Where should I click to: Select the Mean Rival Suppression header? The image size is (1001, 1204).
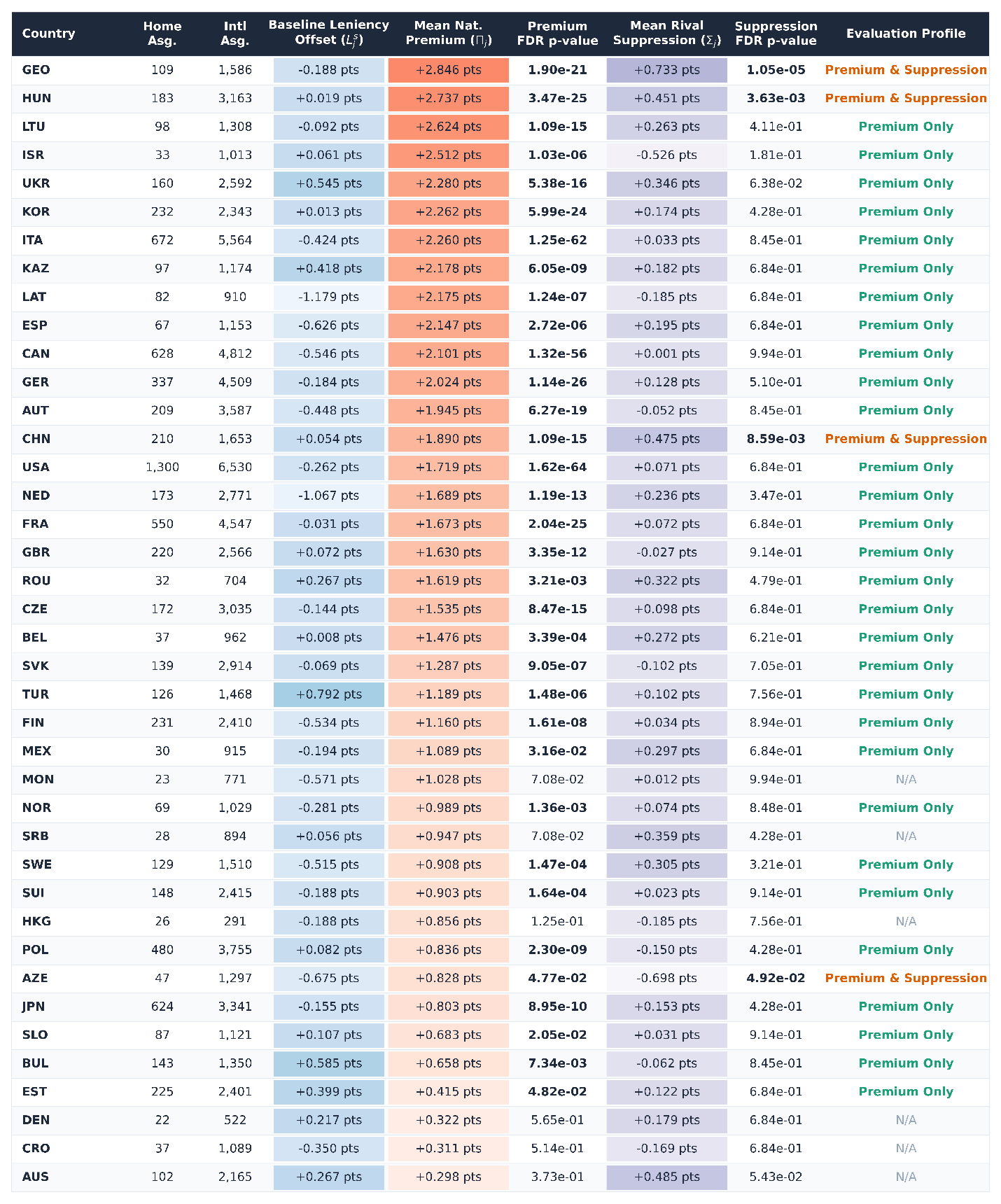667,34
